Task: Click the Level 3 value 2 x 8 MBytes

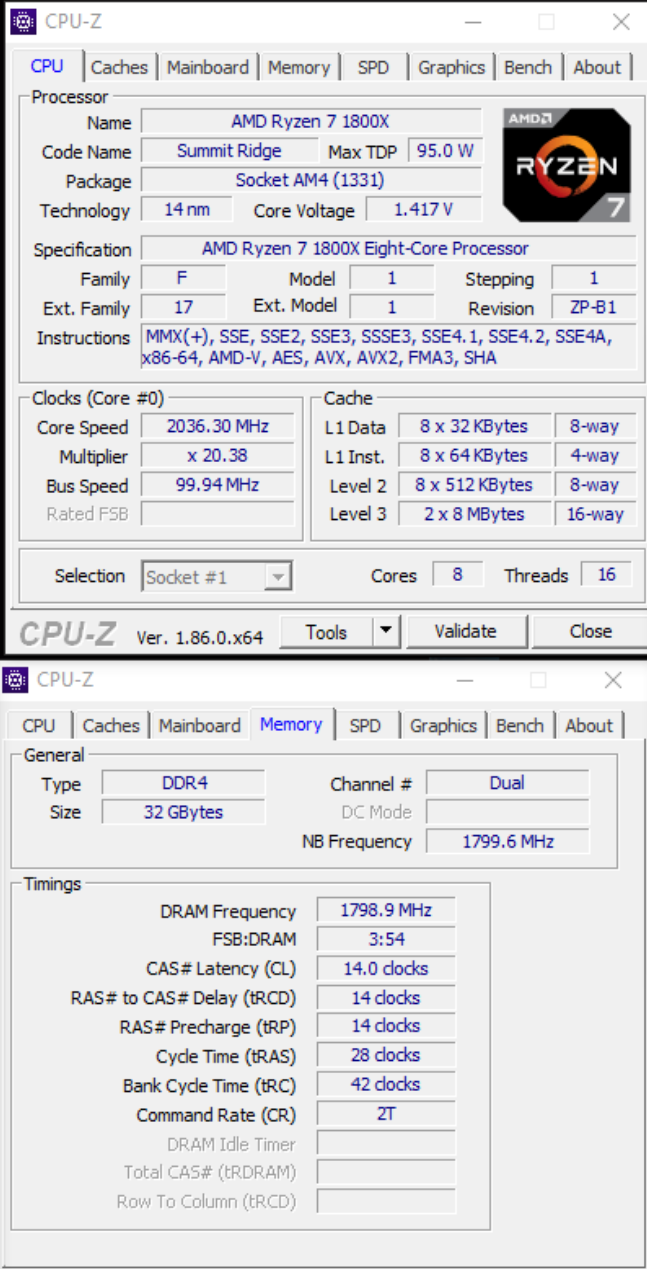Action: click(x=474, y=514)
